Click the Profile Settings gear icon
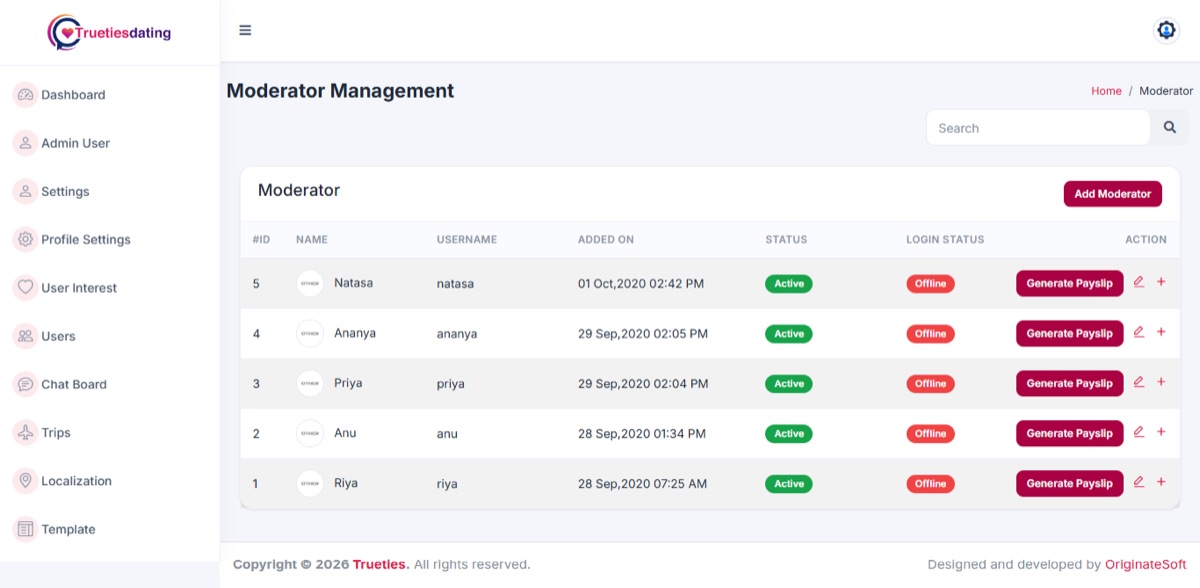 25,240
